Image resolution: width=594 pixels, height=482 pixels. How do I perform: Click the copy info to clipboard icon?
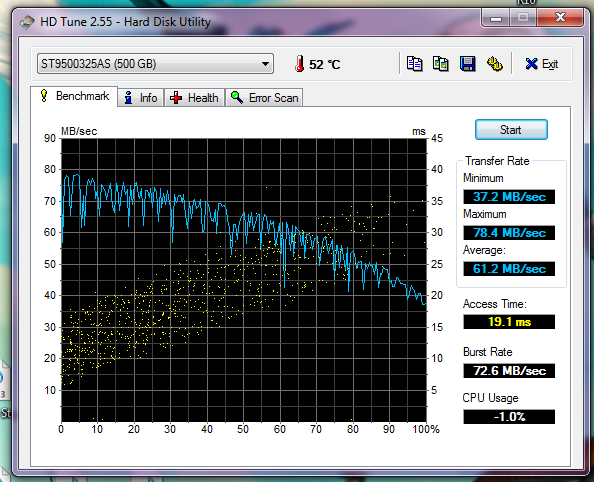pyautogui.click(x=414, y=64)
